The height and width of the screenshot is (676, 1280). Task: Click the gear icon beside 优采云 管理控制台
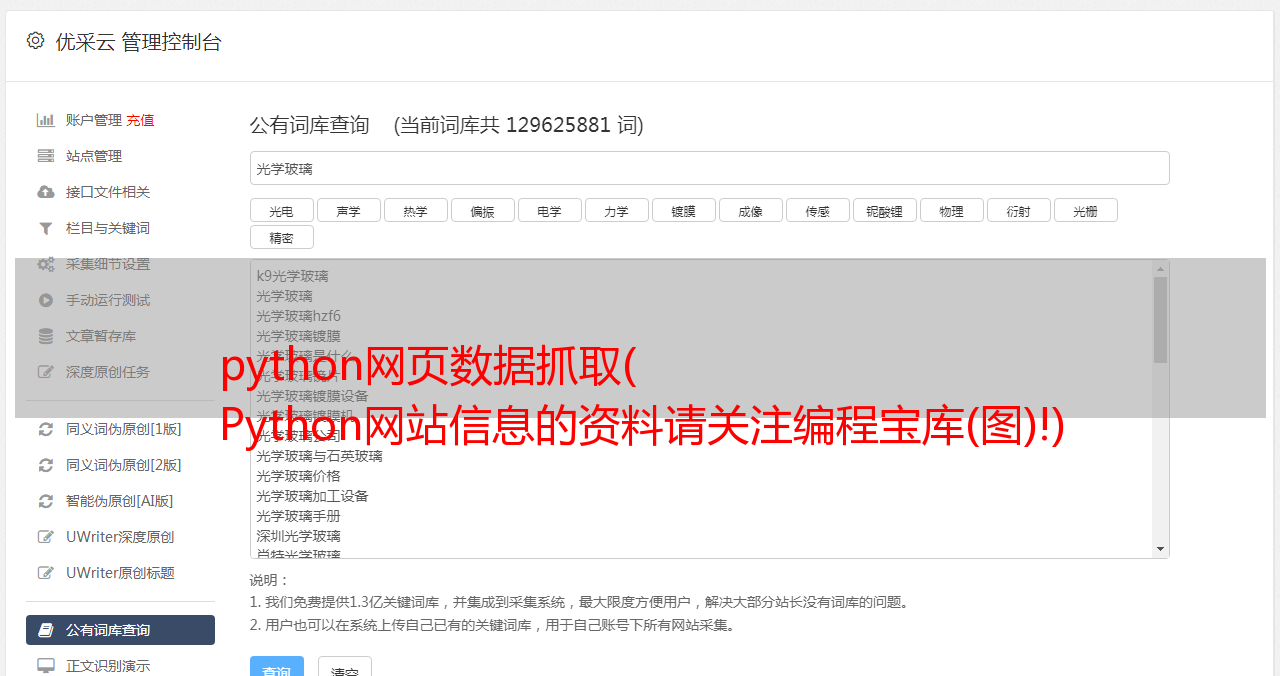click(x=36, y=41)
